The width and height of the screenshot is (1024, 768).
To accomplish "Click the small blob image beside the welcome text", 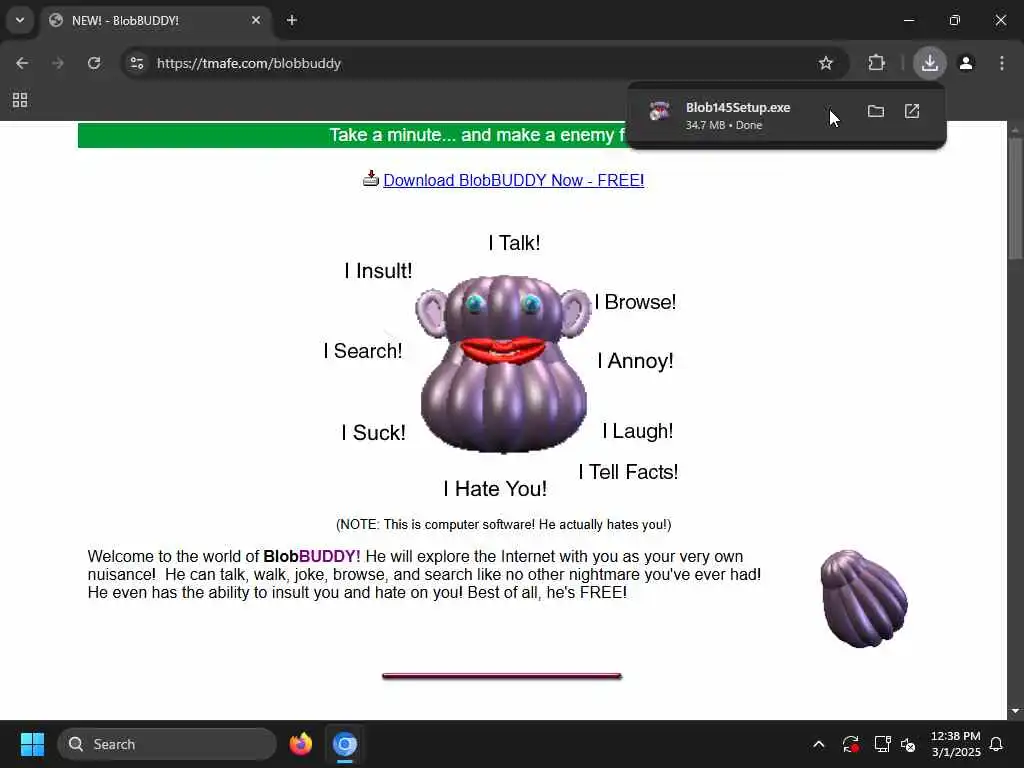I will click(x=864, y=599).
